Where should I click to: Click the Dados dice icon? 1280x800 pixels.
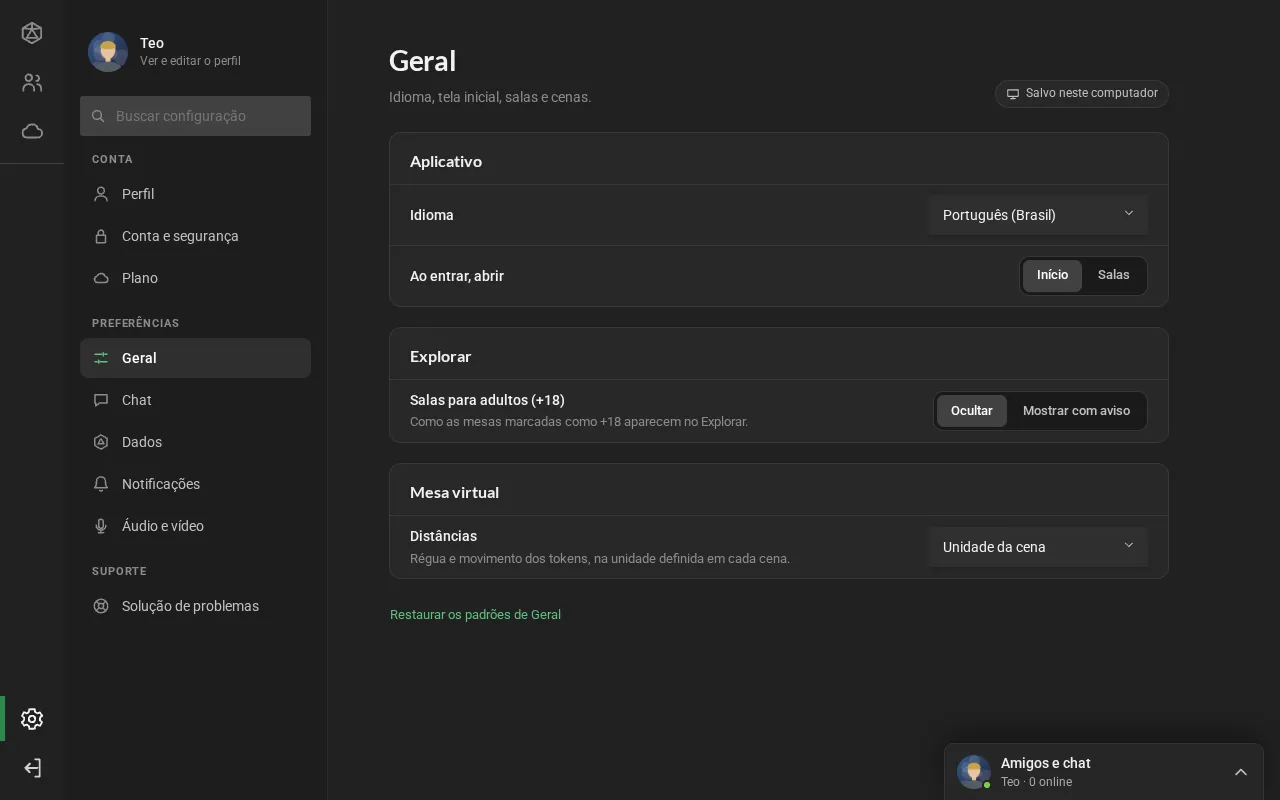(101, 442)
